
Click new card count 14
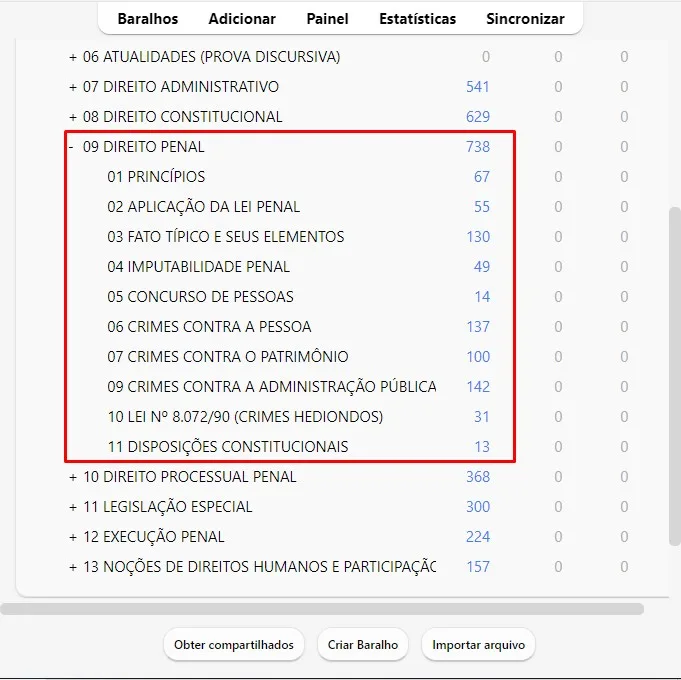pos(482,297)
